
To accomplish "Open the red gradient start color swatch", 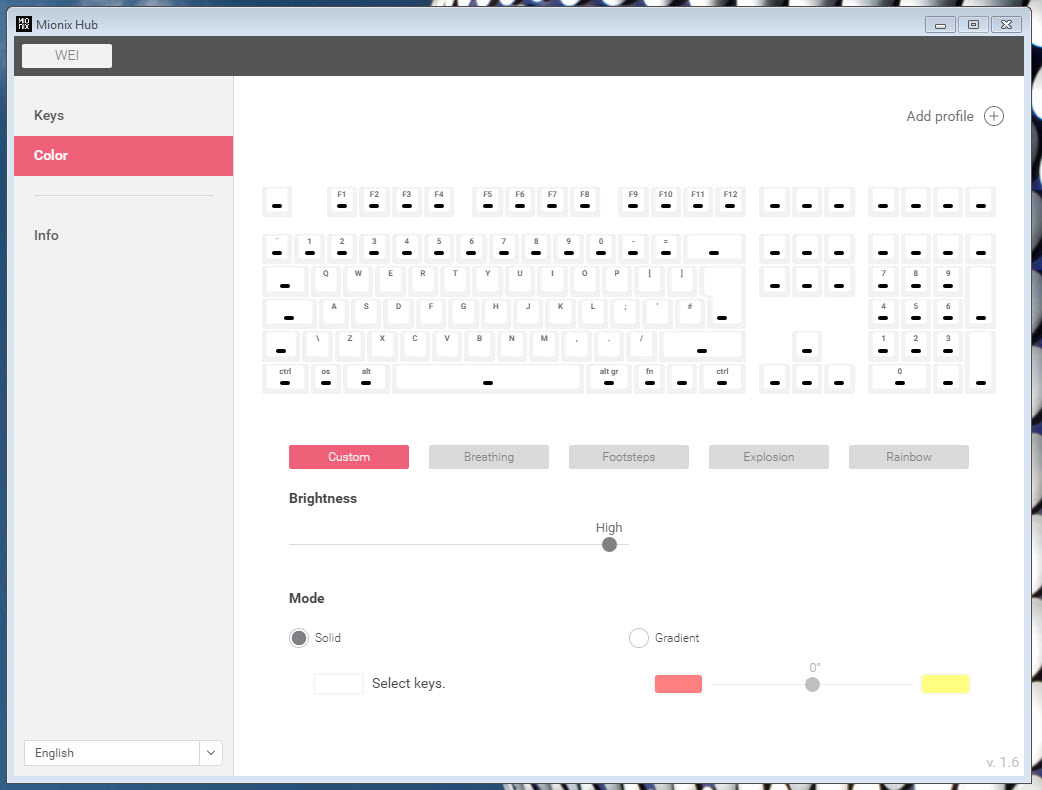I will coord(678,684).
